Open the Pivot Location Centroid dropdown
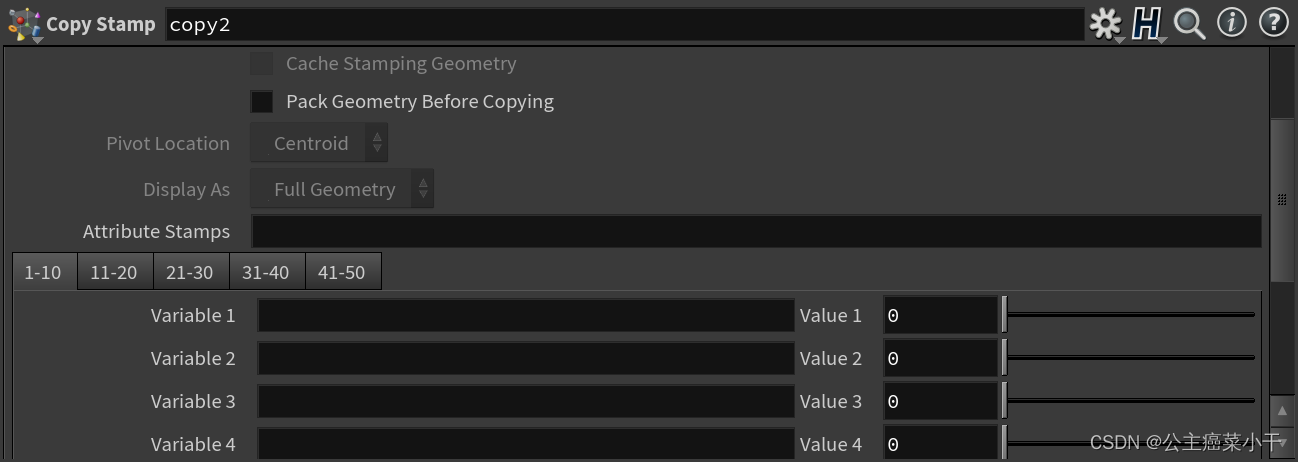The height and width of the screenshot is (462, 1298). [x=318, y=143]
